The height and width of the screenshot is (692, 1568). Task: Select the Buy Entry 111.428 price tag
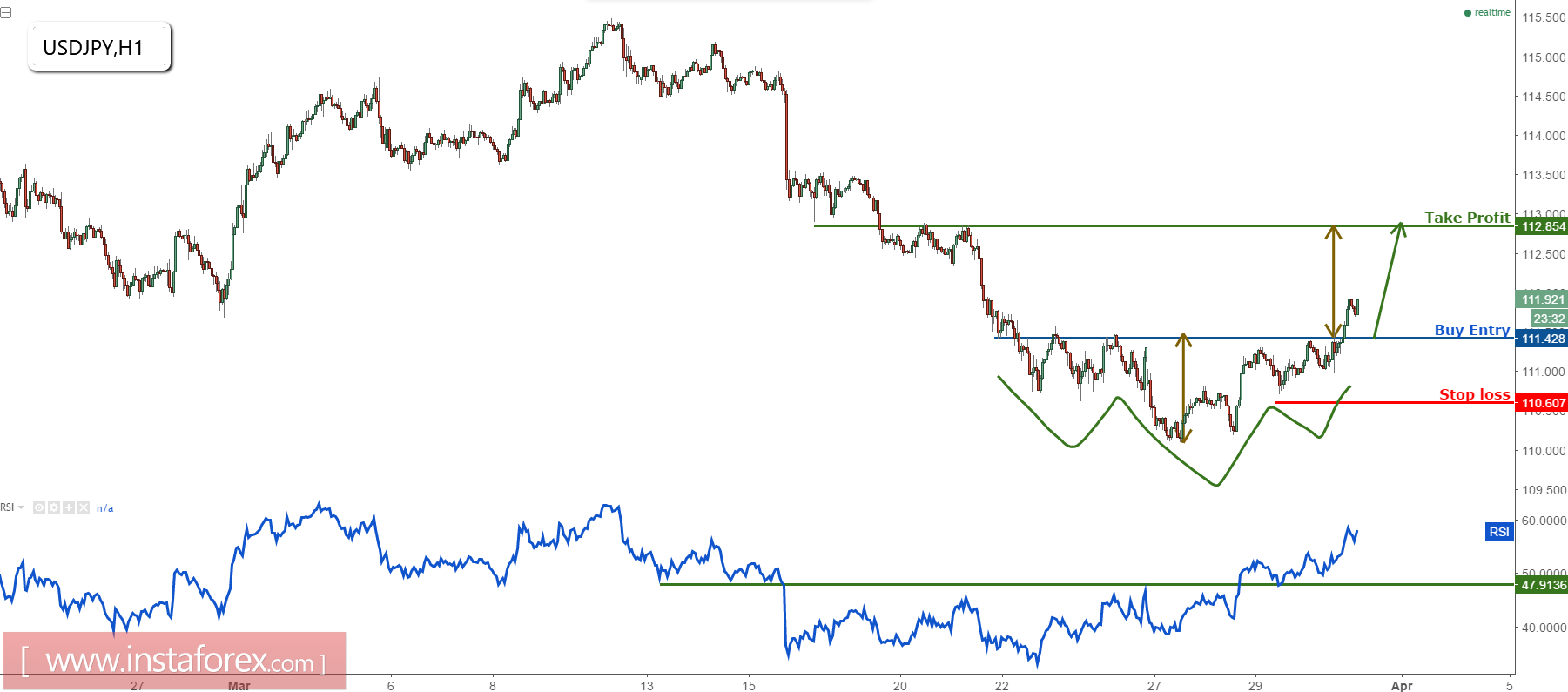click(1543, 339)
